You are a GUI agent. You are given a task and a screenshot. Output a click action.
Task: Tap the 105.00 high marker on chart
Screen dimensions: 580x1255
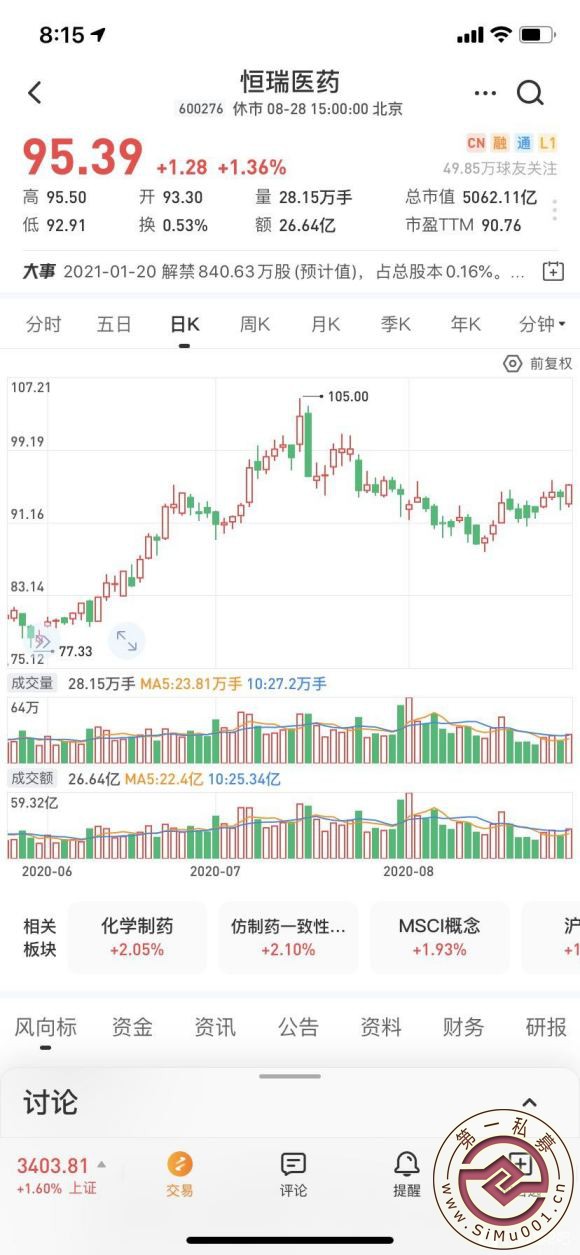point(347,397)
